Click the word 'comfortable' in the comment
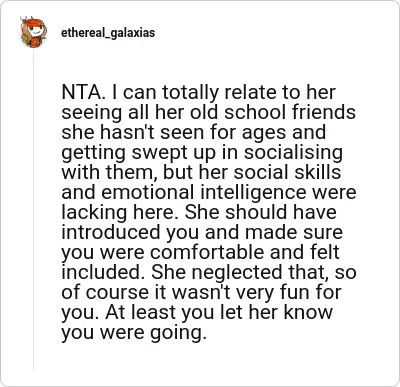 207,253
